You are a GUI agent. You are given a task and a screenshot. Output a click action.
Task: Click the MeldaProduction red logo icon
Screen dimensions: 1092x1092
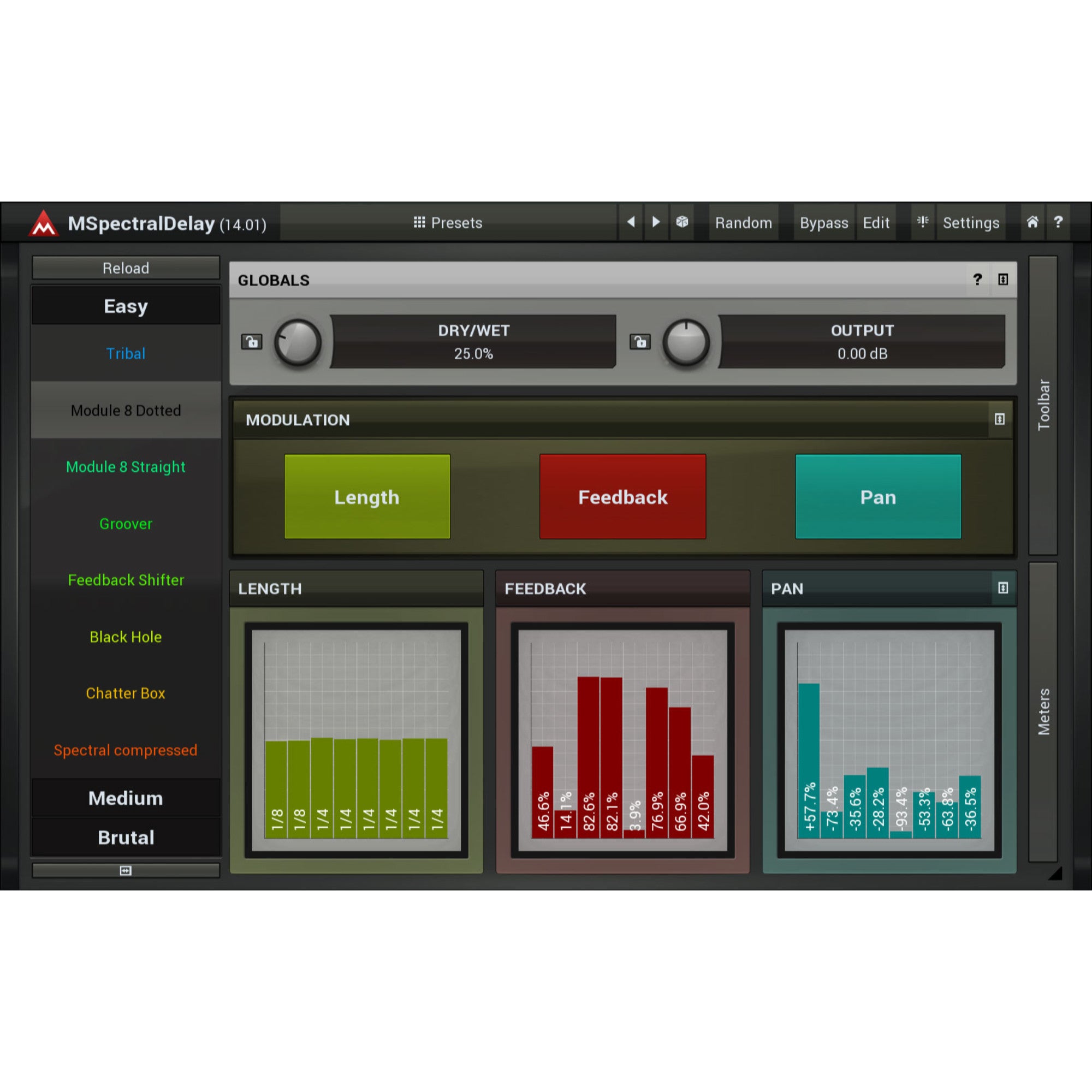(44, 223)
